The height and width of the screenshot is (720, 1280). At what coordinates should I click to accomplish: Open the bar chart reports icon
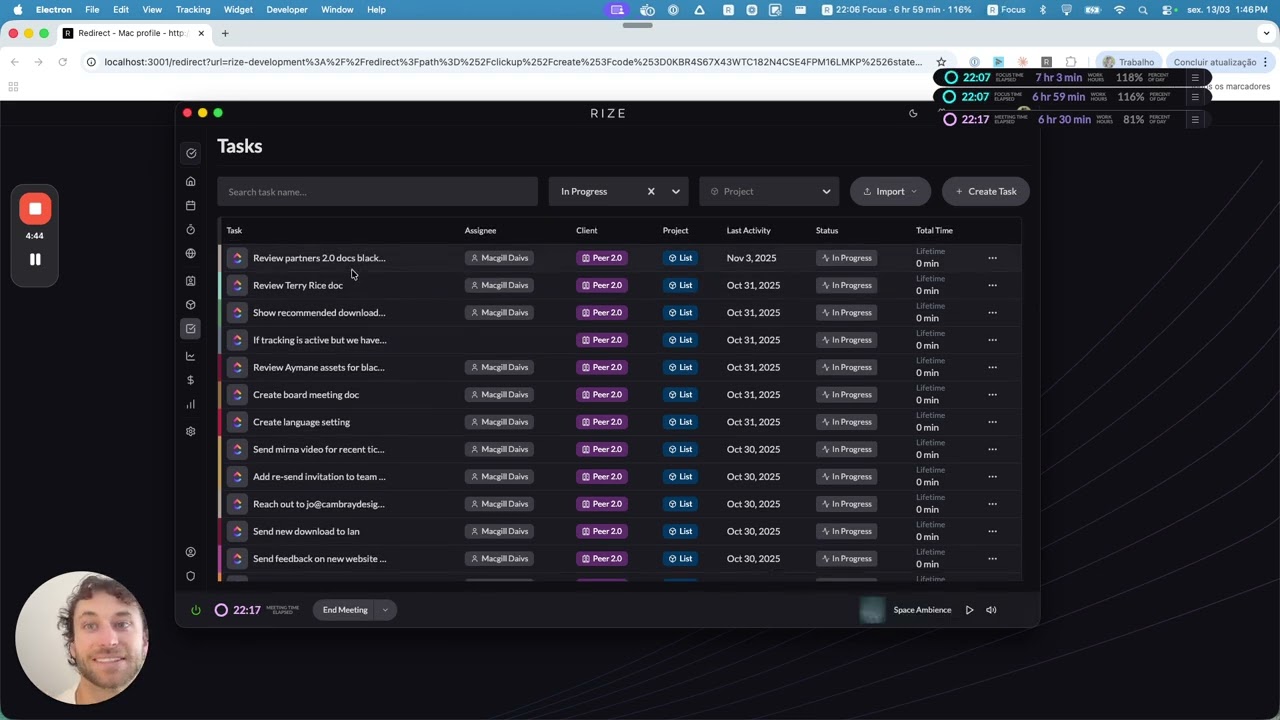coord(190,404)
